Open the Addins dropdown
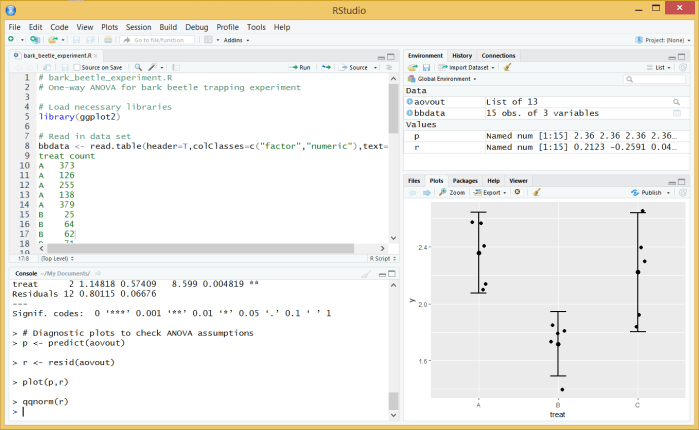Image resolution: width=699 pixels, height=430 pixels. pos(236,40)
